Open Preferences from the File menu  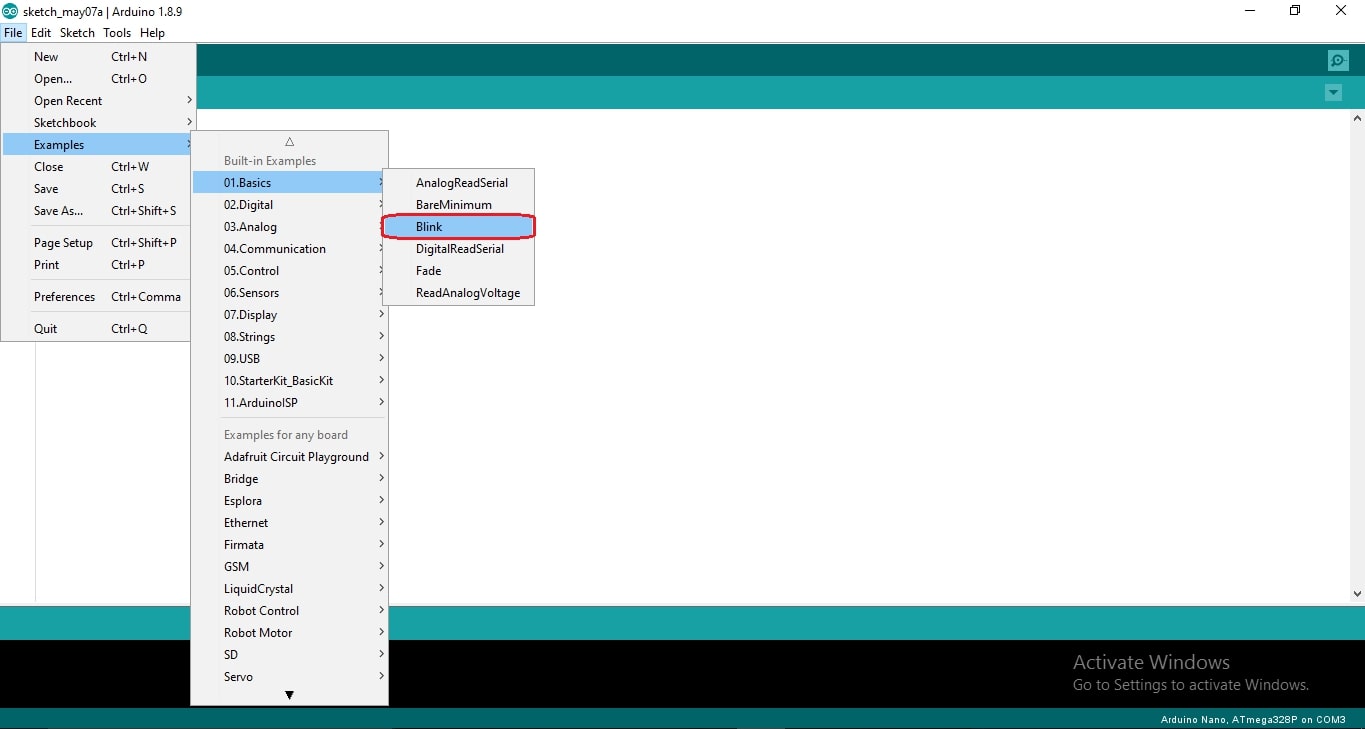click(98, 297)
